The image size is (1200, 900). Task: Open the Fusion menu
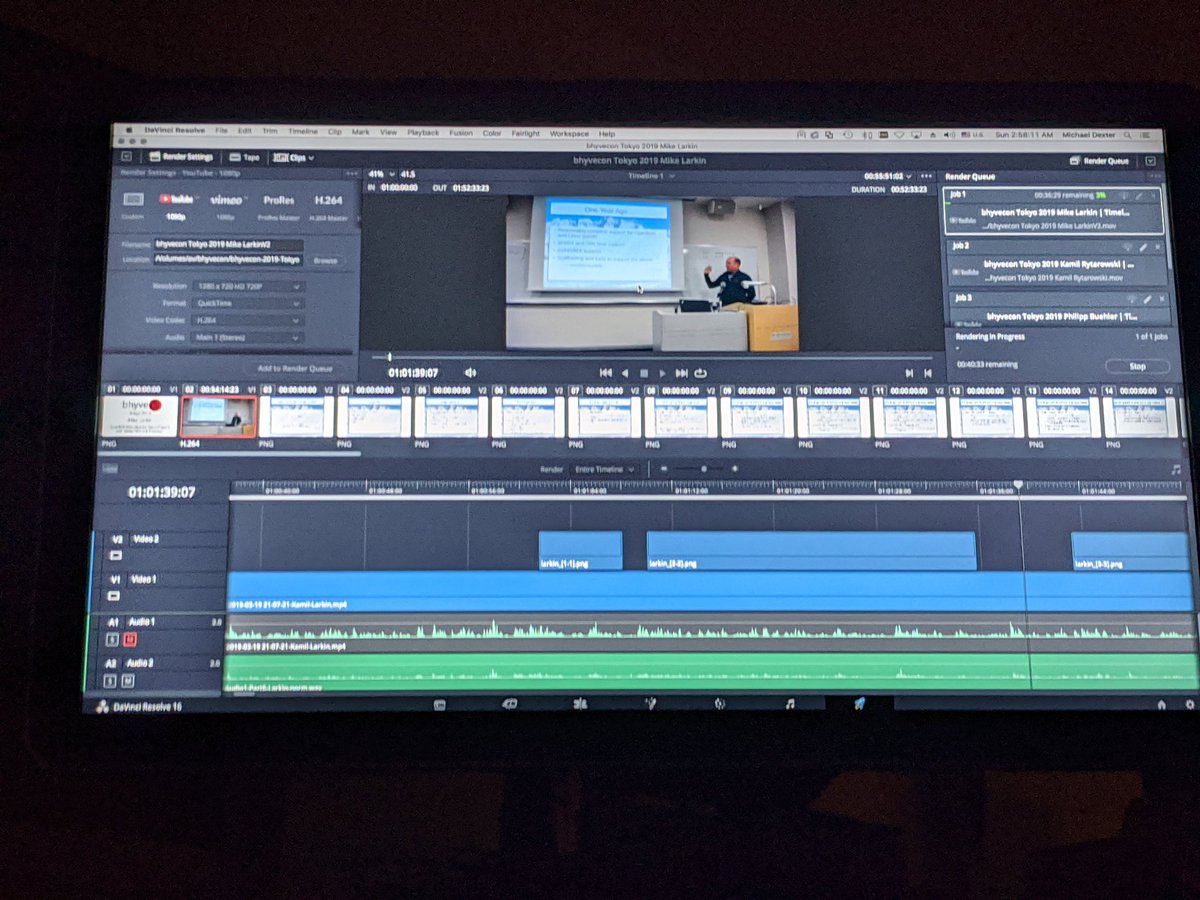pyautogui.click(x=461, y=132)
